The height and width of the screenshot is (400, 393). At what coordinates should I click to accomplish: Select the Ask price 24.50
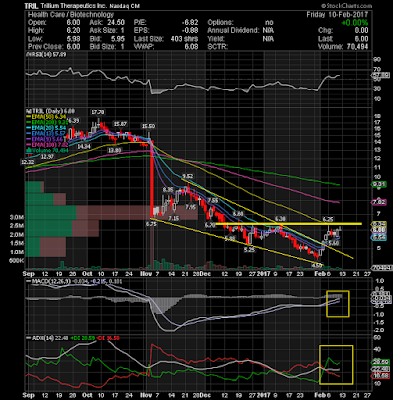pos(116,23)
